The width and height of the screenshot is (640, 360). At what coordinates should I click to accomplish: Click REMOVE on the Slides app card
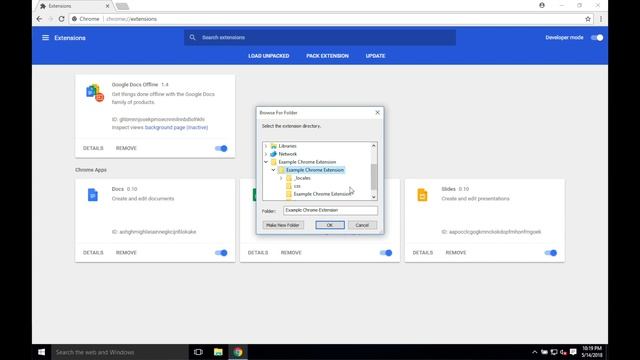(x=456, y=253)
